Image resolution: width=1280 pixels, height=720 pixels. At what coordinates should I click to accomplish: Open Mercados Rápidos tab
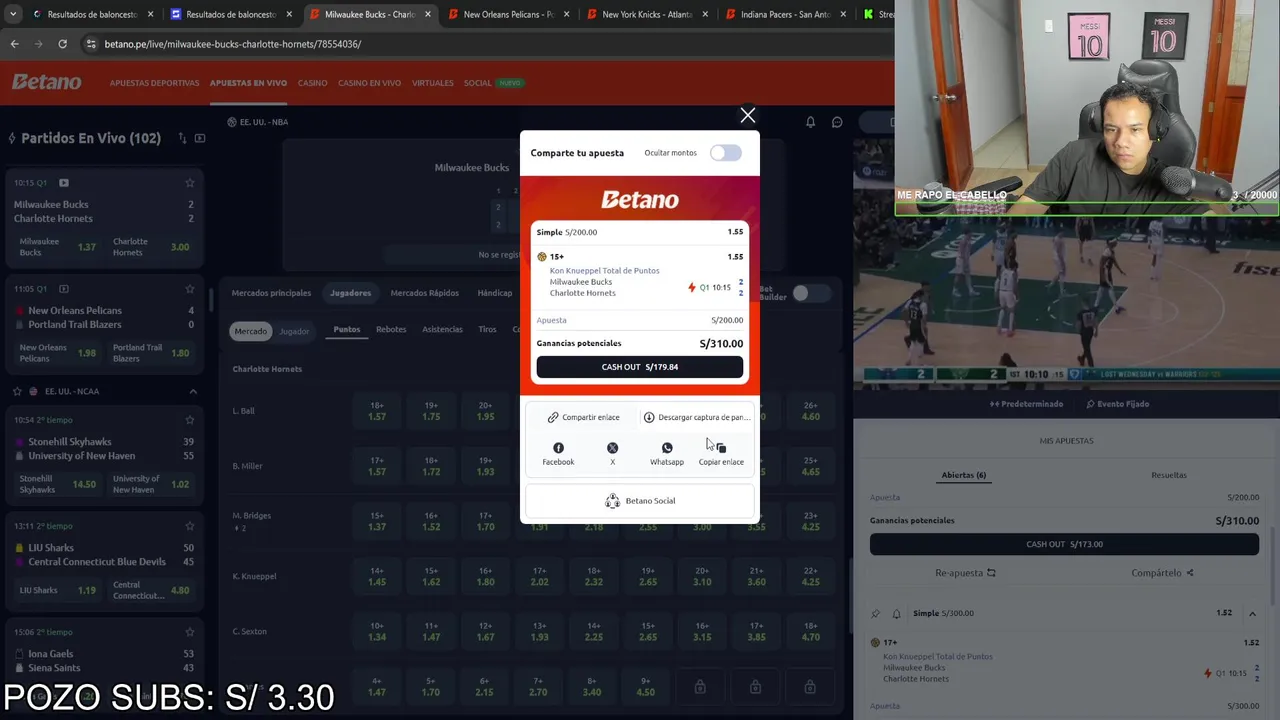424,293
